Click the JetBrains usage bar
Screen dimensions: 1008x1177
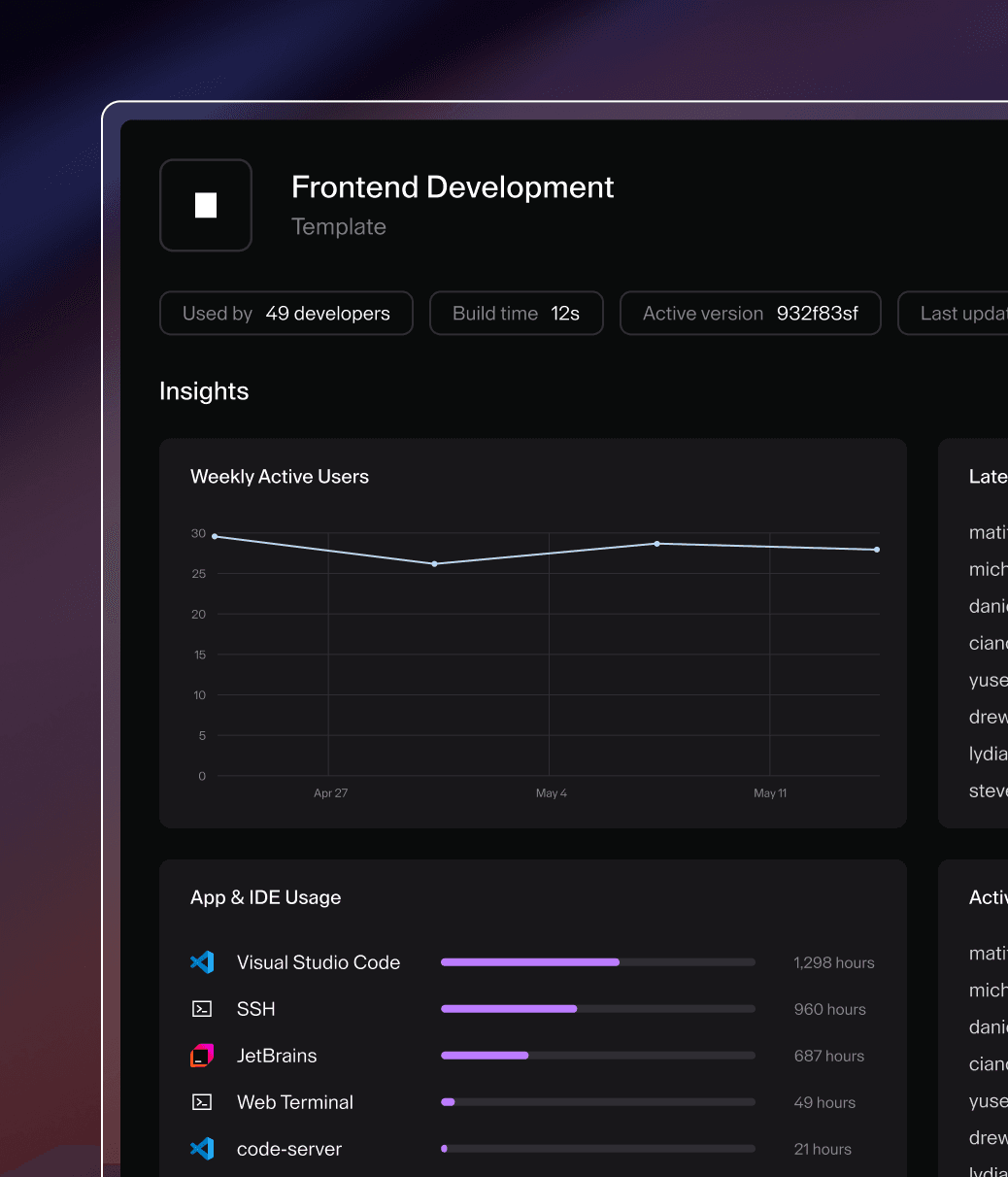[x=598, y=1056]
